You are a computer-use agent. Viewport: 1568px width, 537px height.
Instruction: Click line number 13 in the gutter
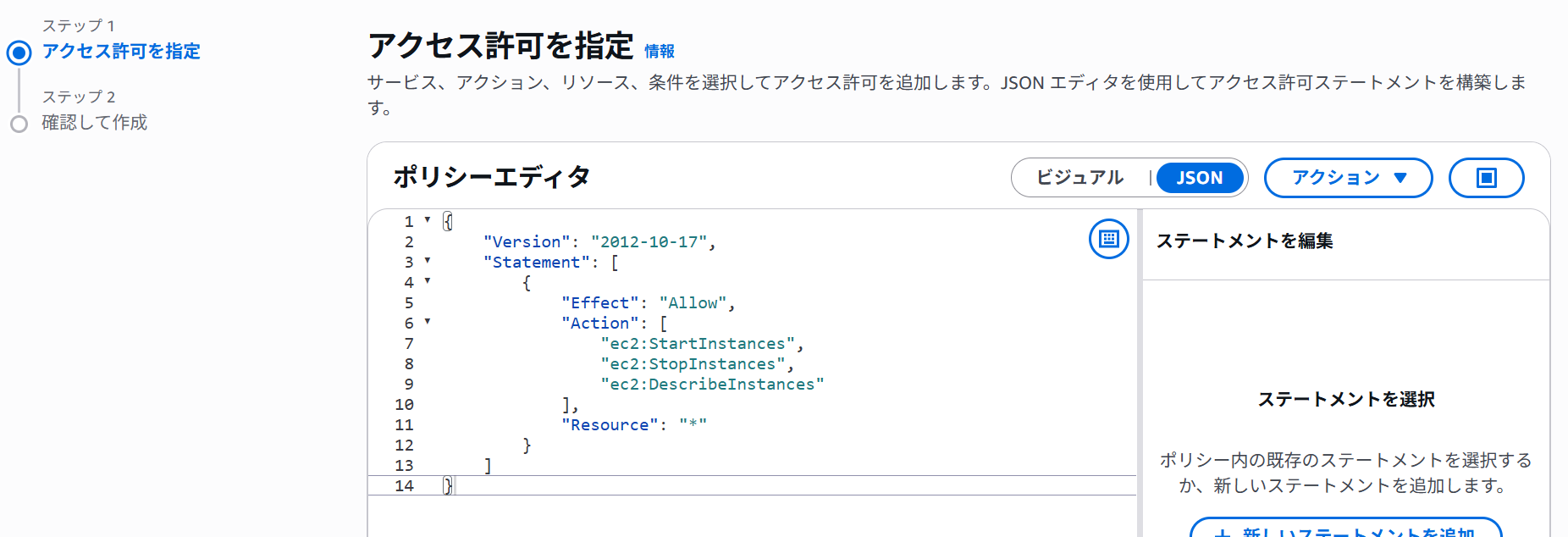point(404,466)
